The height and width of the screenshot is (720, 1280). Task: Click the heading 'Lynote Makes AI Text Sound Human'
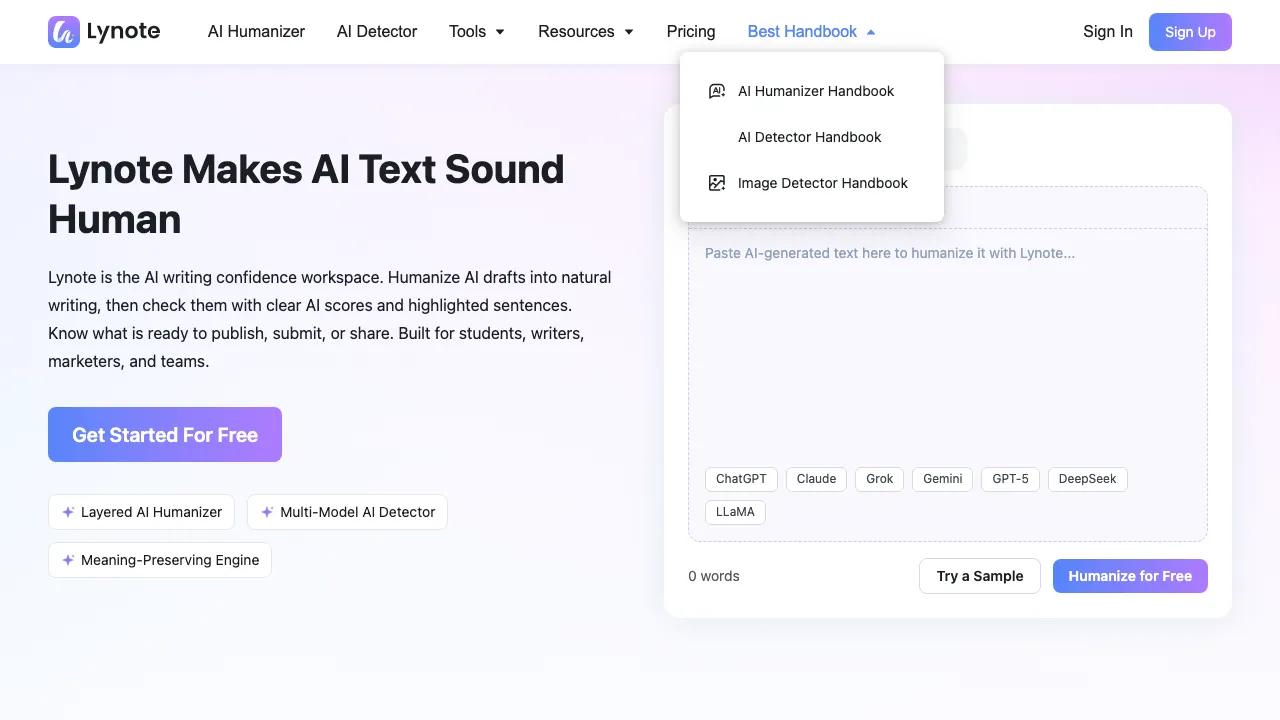(x=306, y=194)
